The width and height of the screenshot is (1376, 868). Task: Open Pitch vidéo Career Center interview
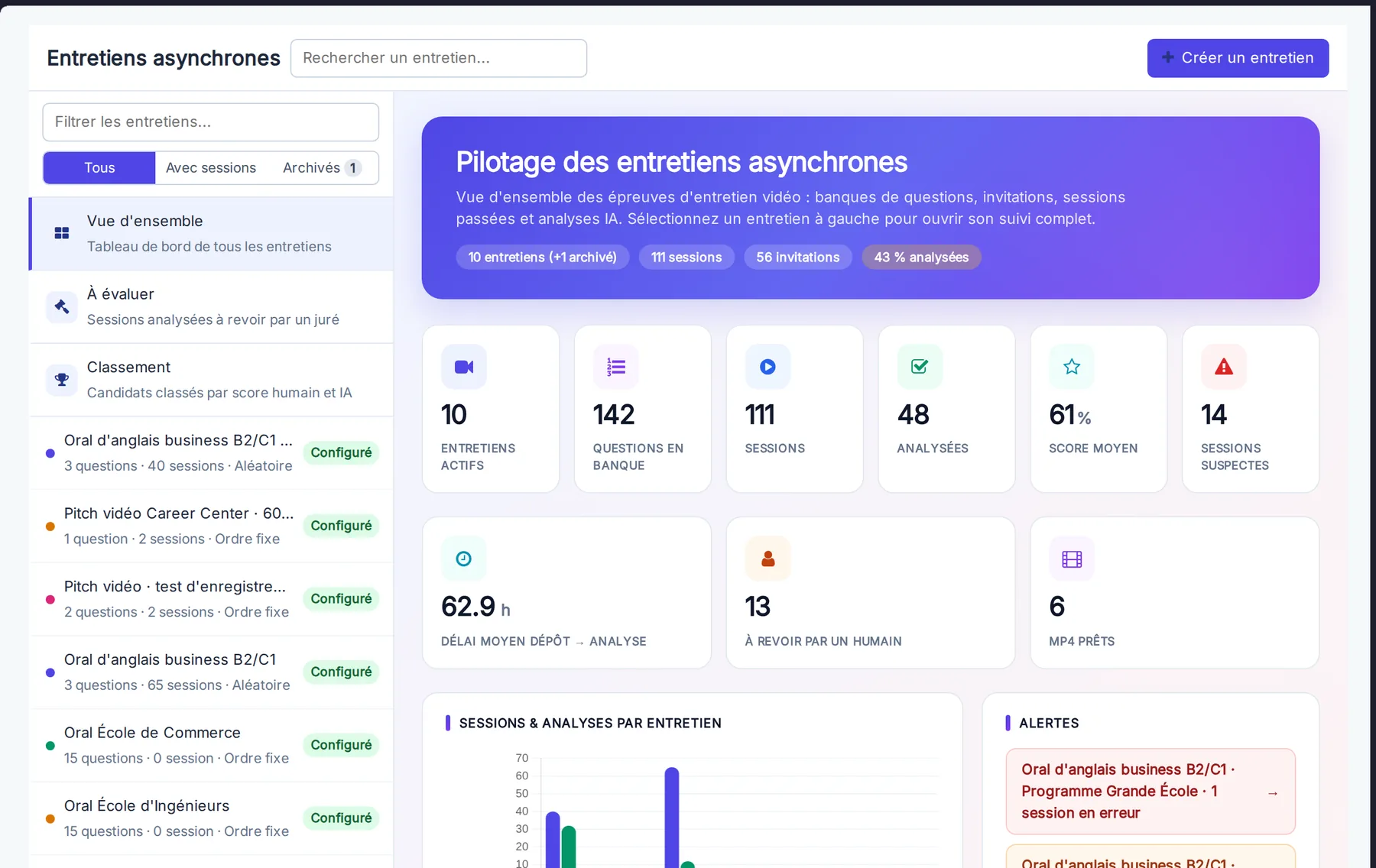click(x=212, y=526)
